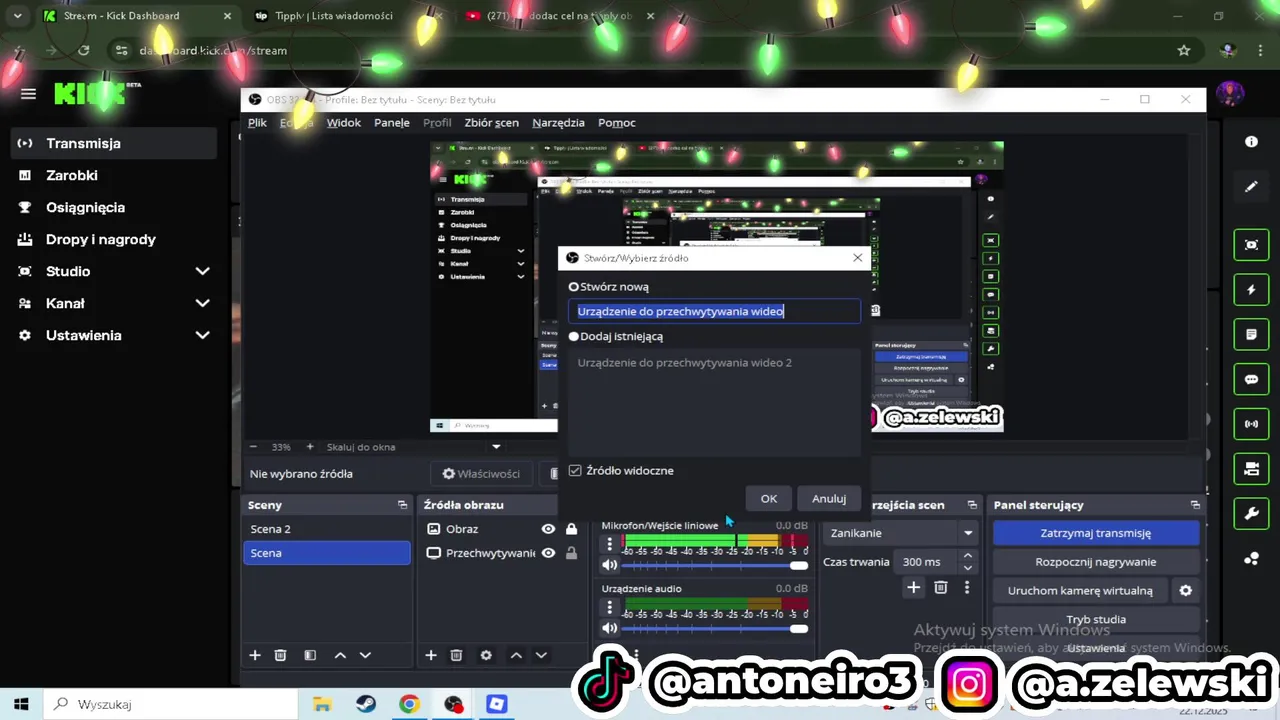1280x720 pixels.
Task: Click Rozpocznij nagrywanie button
Action: tap(1095, 562)
